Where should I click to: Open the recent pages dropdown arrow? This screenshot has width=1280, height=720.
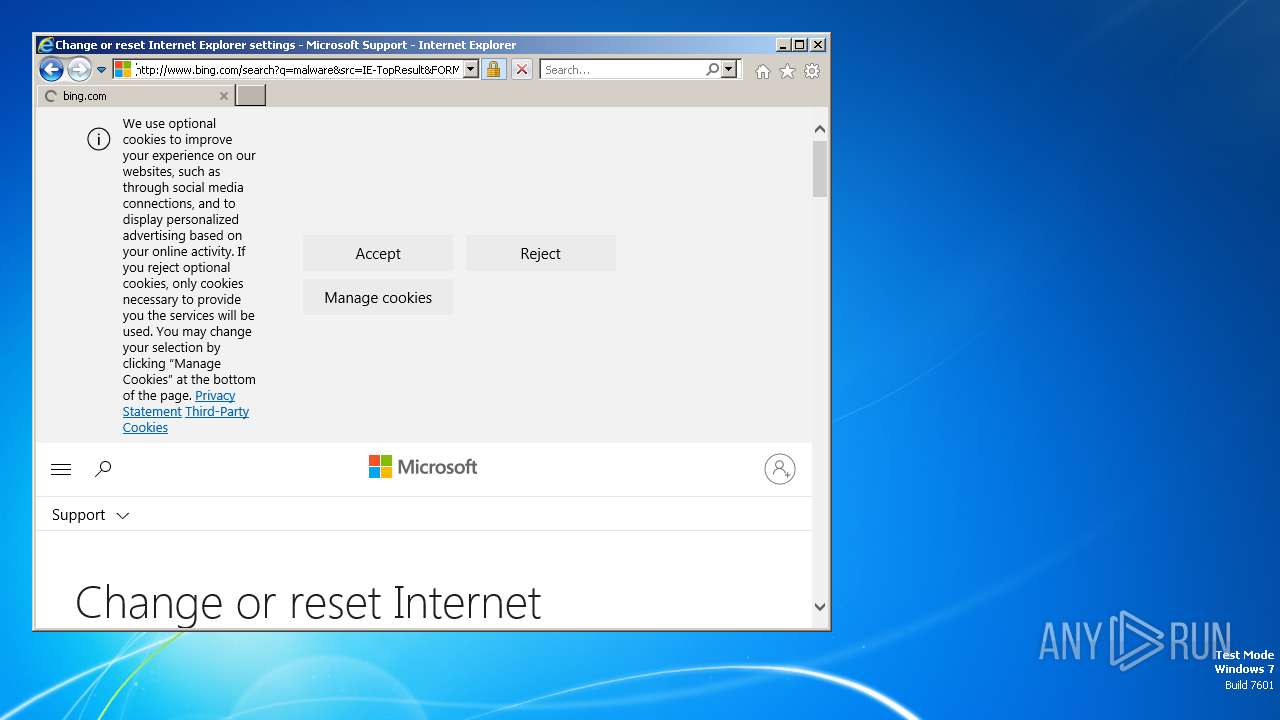(101, 70)
